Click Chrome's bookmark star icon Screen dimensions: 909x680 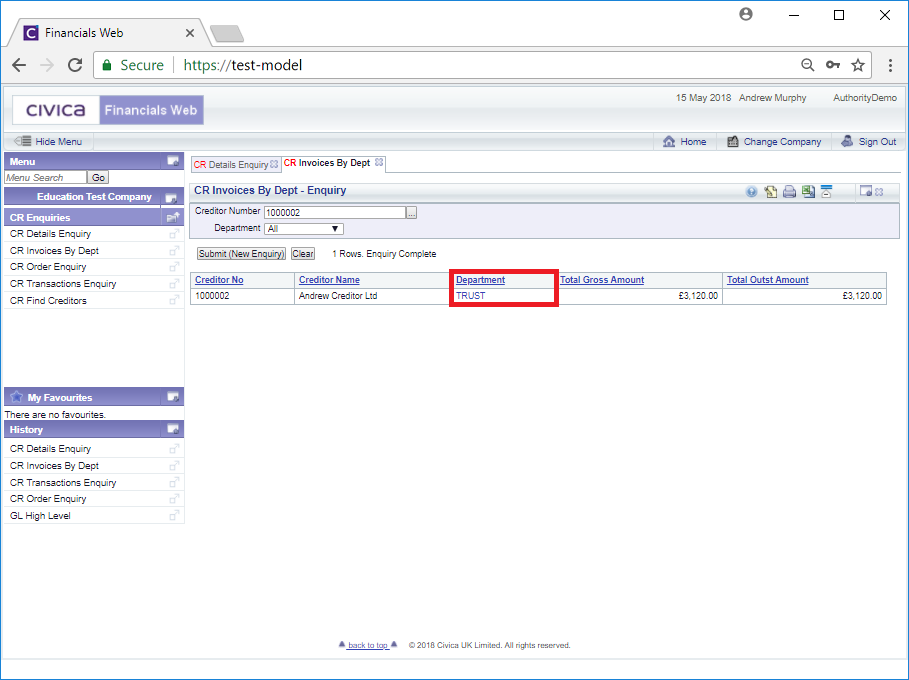tap(857, 65)
